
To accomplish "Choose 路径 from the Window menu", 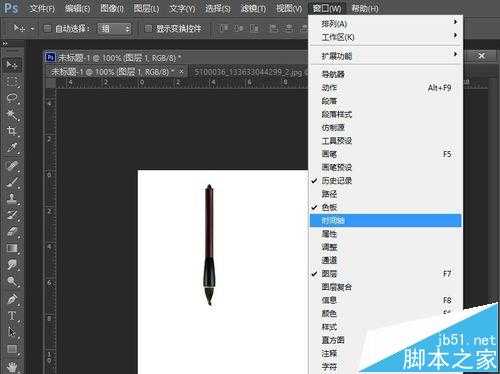I will 386,194.
